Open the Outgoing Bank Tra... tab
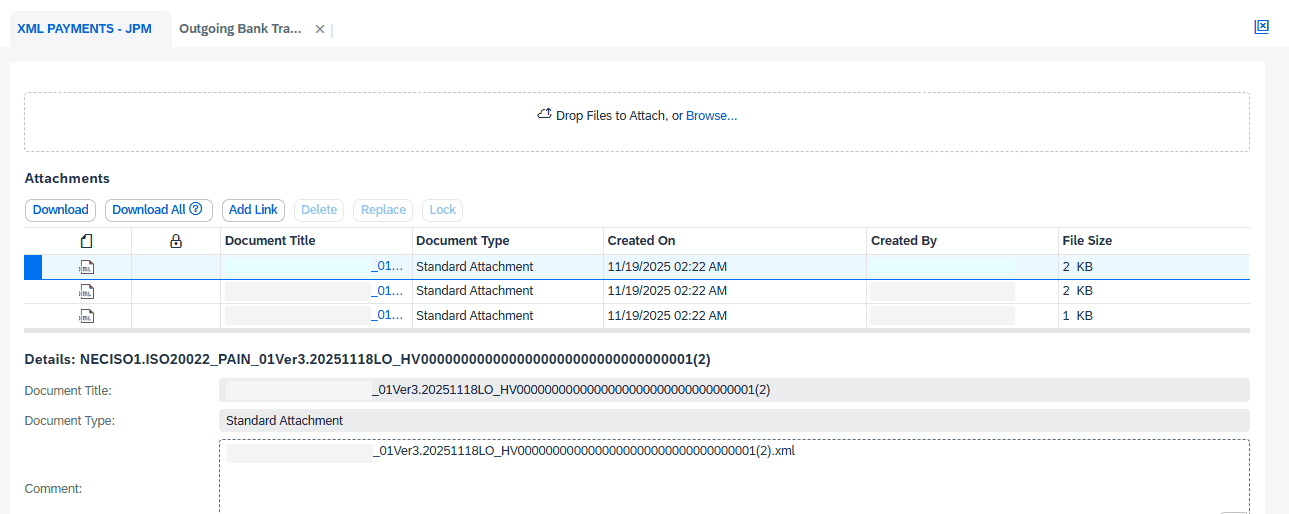Screen dimensions: 1289x514 tap(240, 29)
